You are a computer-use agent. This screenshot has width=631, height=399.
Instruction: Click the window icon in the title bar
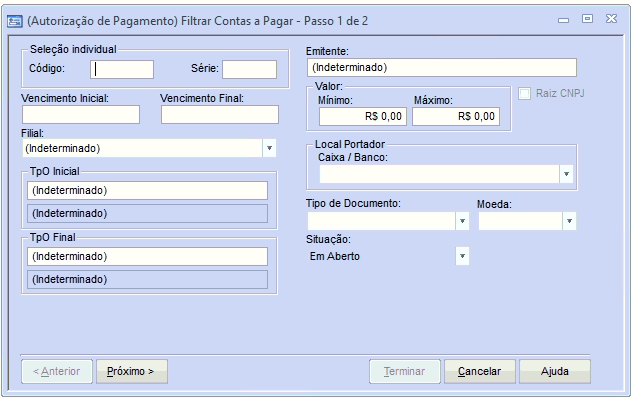click(x=15, y=21)
